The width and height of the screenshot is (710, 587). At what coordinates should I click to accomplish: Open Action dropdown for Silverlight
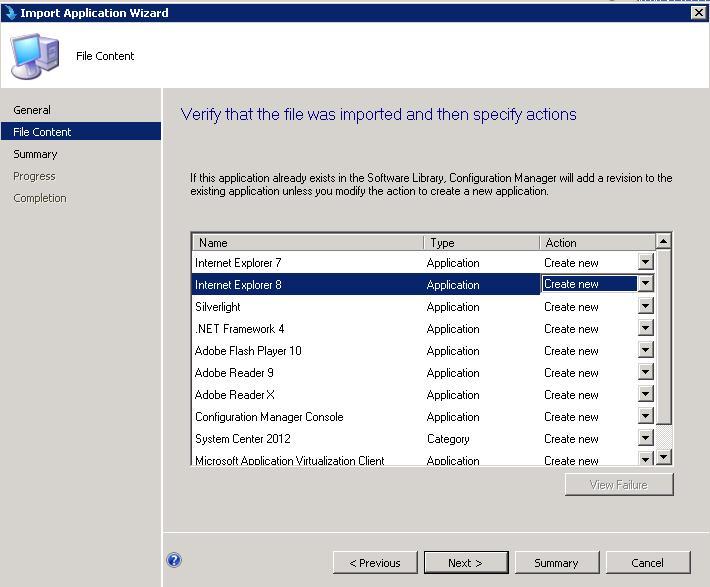[646, 306]
